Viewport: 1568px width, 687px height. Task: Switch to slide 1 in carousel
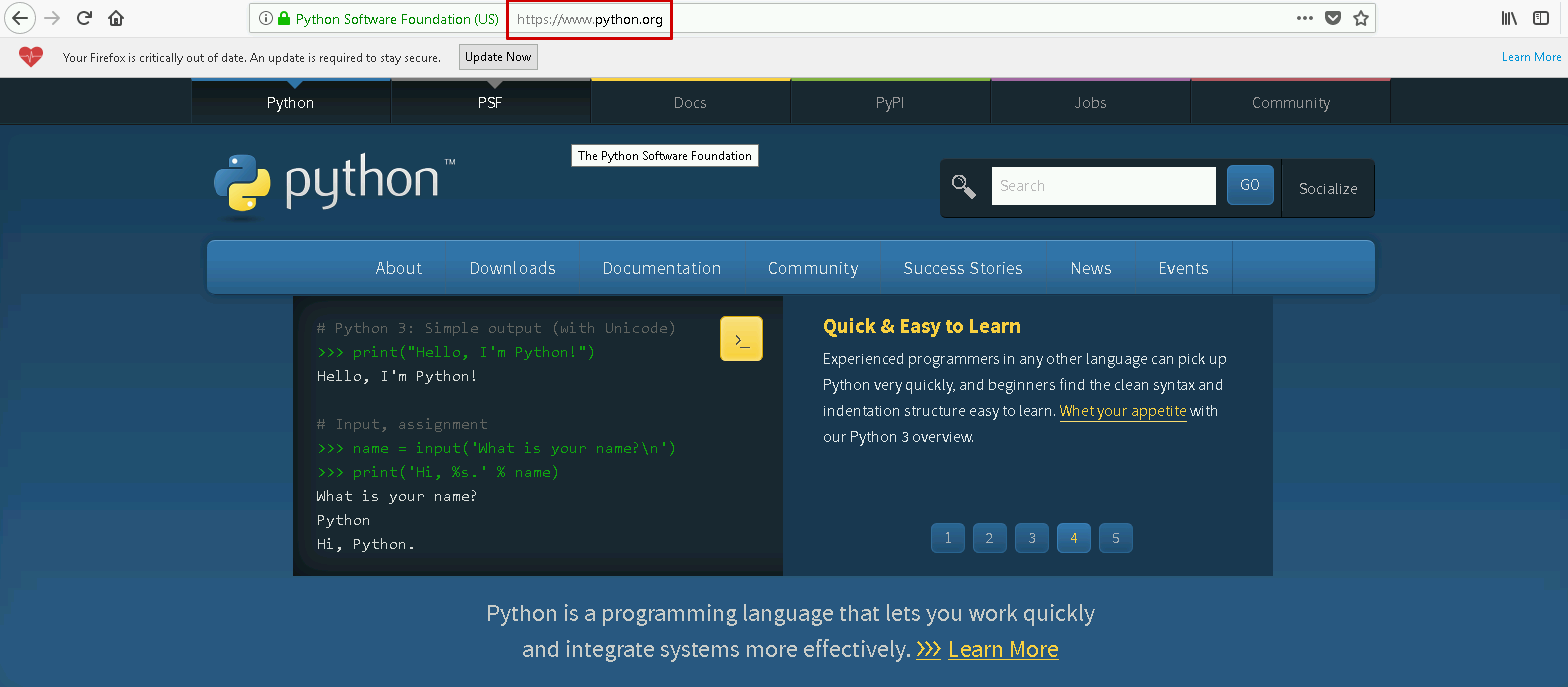[x=947, y=538]
